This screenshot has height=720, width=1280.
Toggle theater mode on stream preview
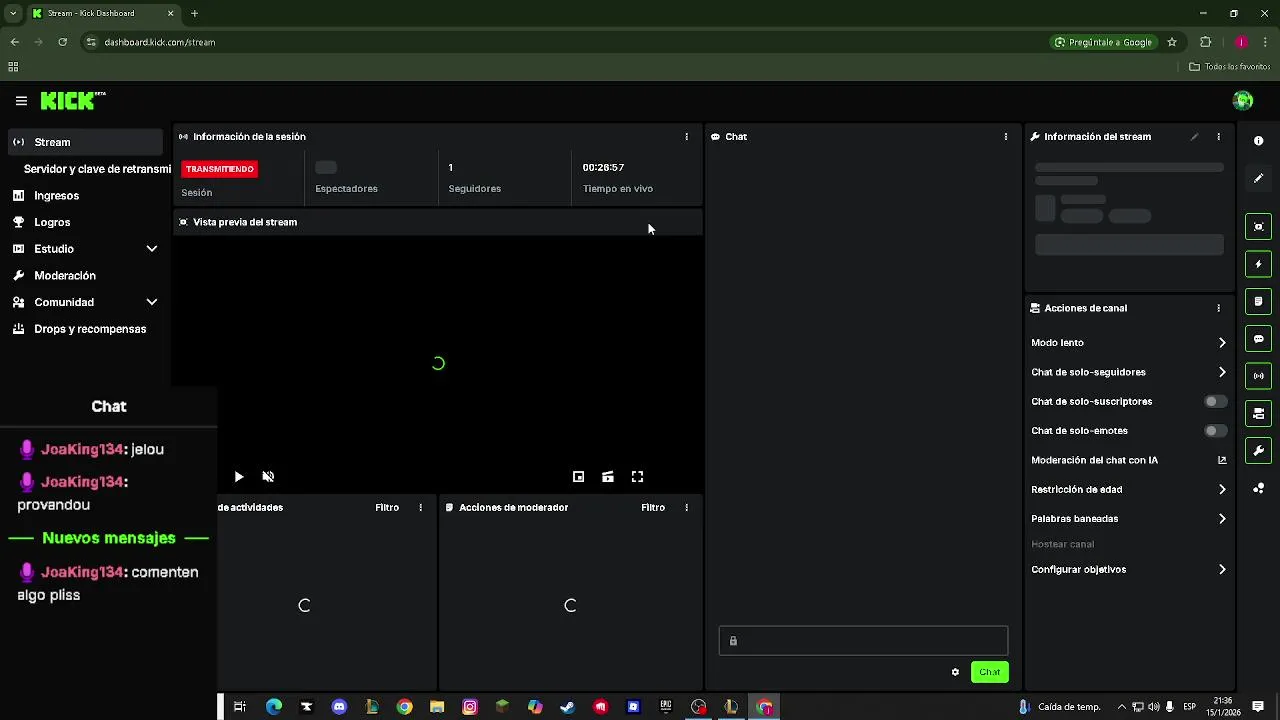click(608, 477)
